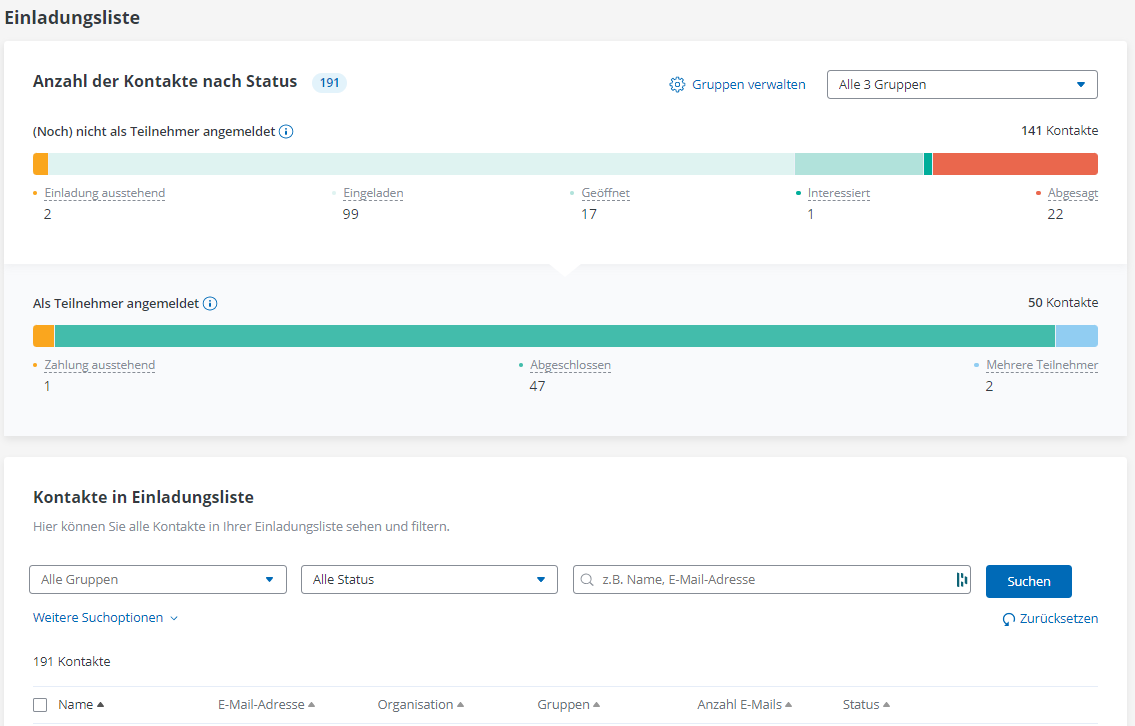Click the red Abgesagt bar segment

point(1014,164)
